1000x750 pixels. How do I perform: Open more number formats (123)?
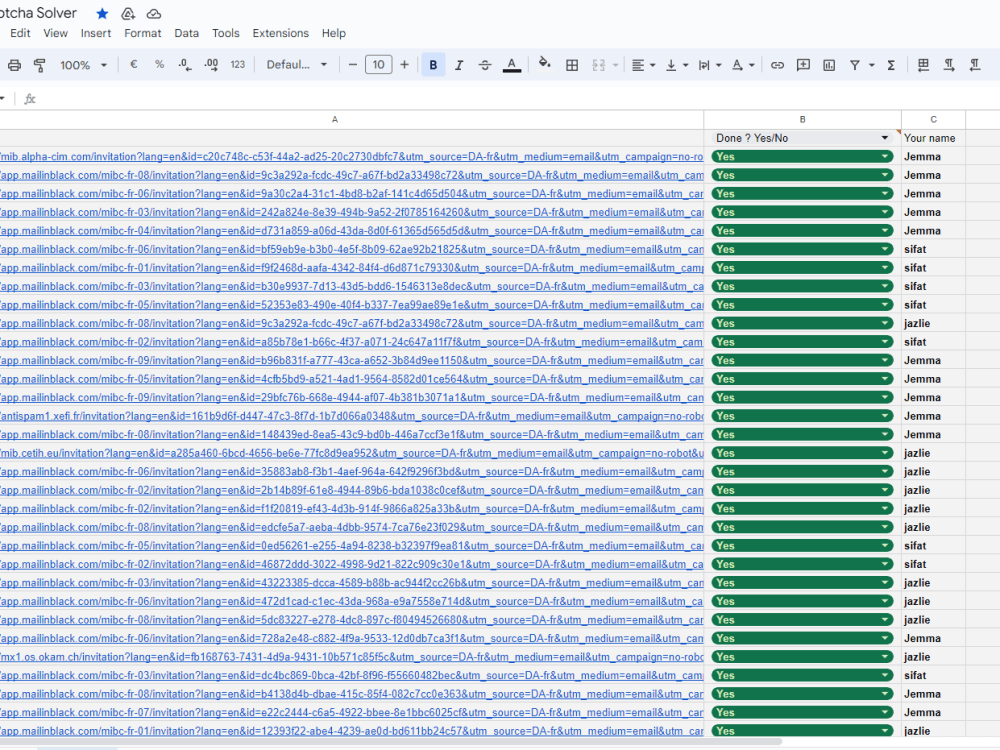point(238,64)
